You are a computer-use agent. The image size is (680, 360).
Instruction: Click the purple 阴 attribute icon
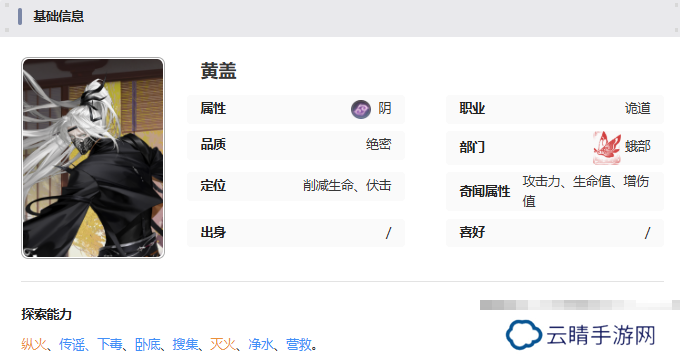(361, 109)
